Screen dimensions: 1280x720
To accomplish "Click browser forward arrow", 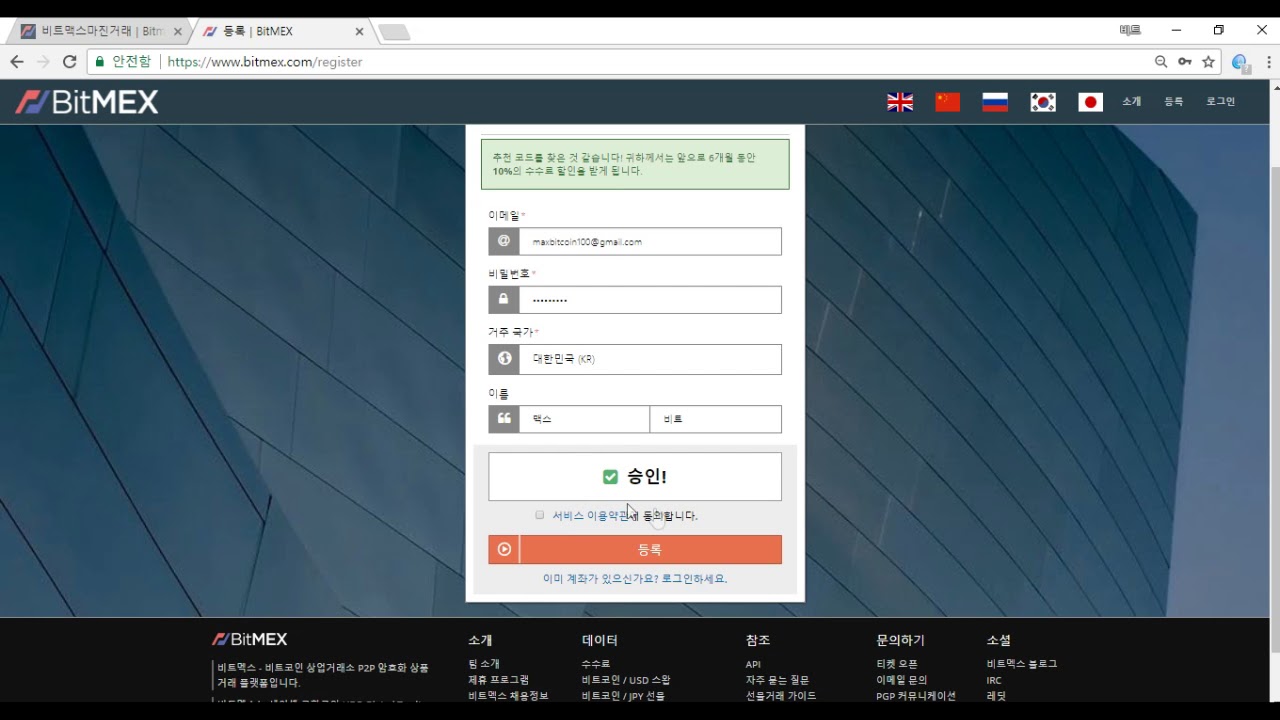I will (x=43, y=62).
